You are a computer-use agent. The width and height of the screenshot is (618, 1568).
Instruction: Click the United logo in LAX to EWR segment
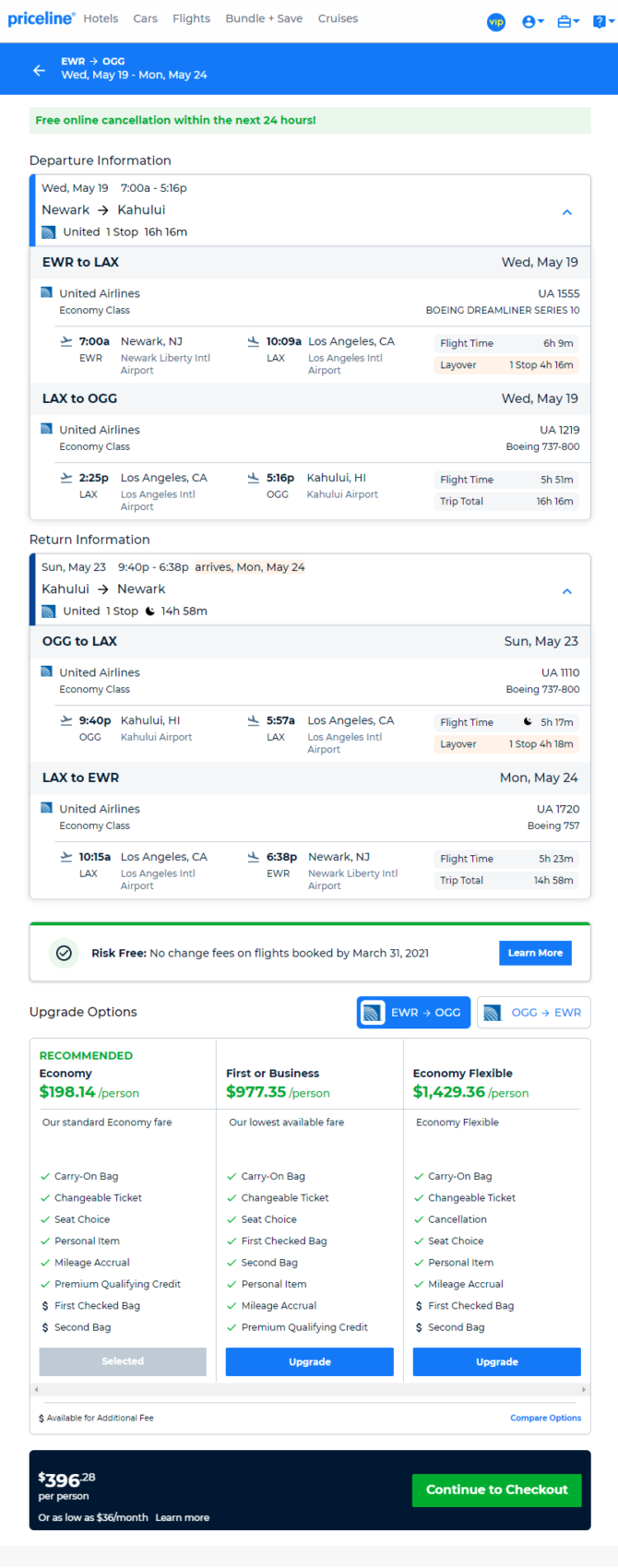[47, 808]
